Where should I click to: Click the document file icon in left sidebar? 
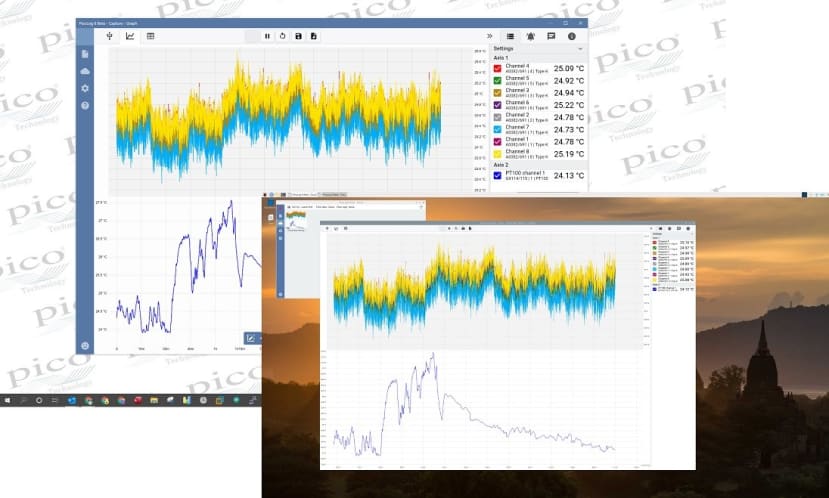(x=85, y=54)
